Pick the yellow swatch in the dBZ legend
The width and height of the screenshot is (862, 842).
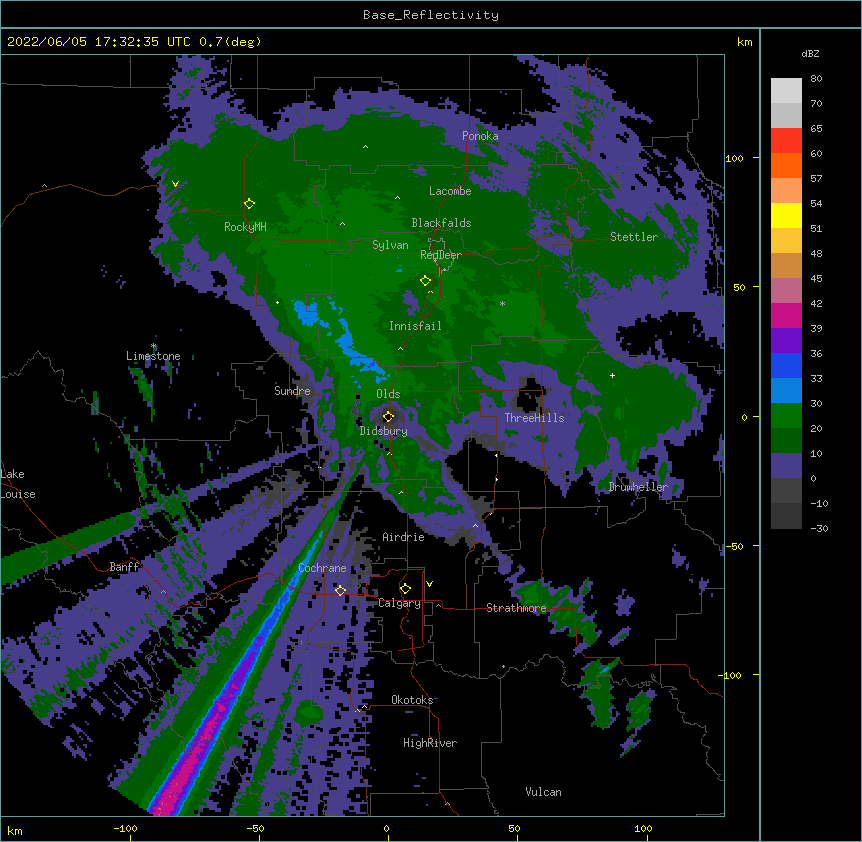pos(786,215)
